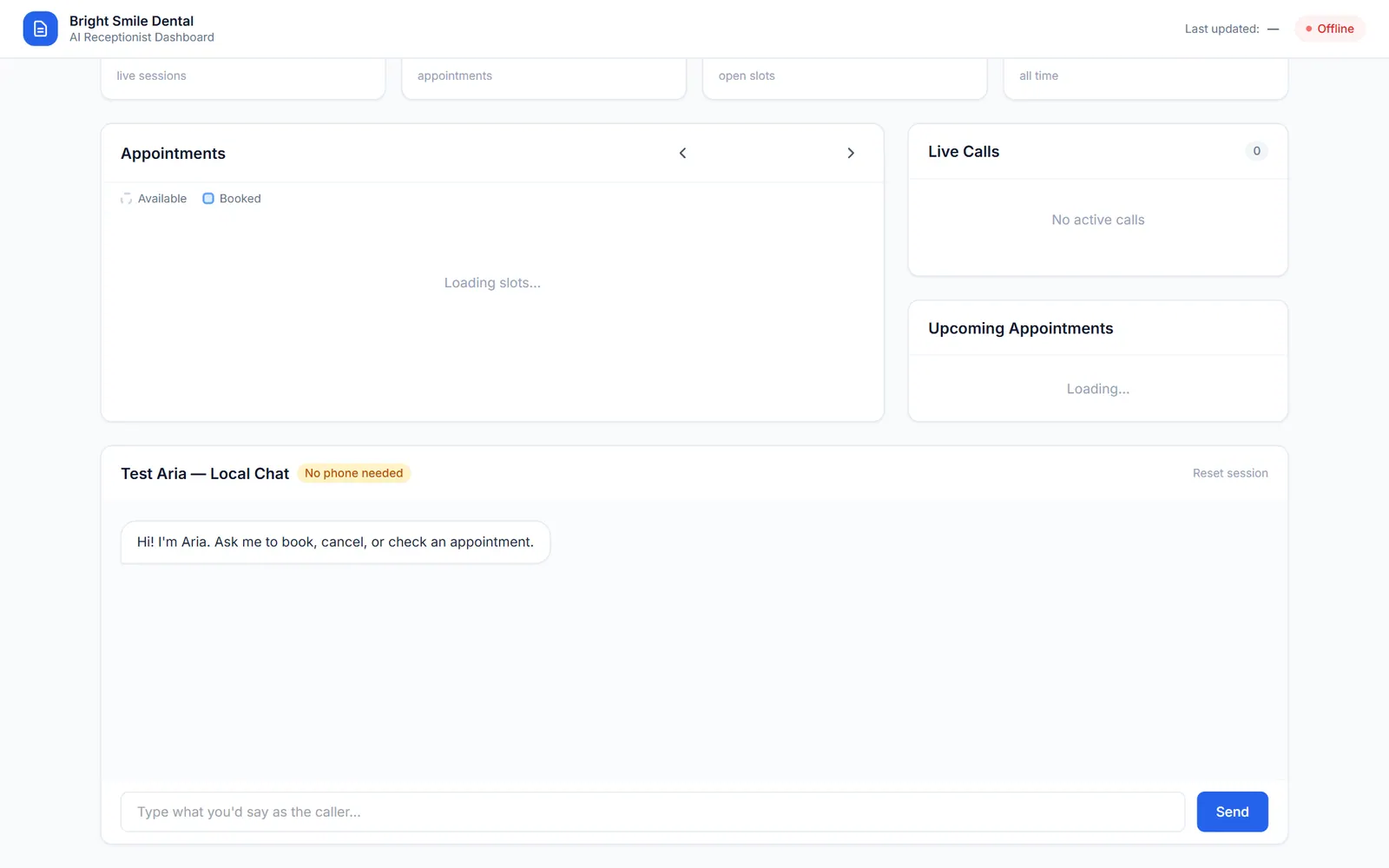Click the No phone needed badge

[353, 473]
